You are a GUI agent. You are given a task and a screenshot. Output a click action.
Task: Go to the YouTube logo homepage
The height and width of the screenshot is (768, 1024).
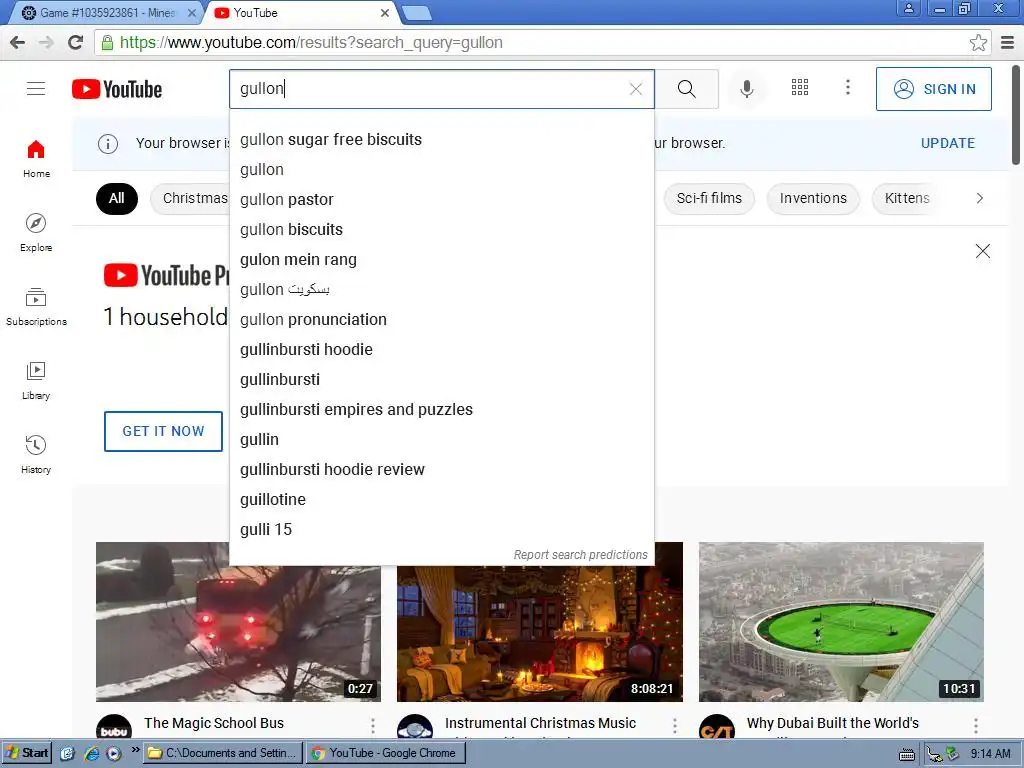tap(117, 89)
